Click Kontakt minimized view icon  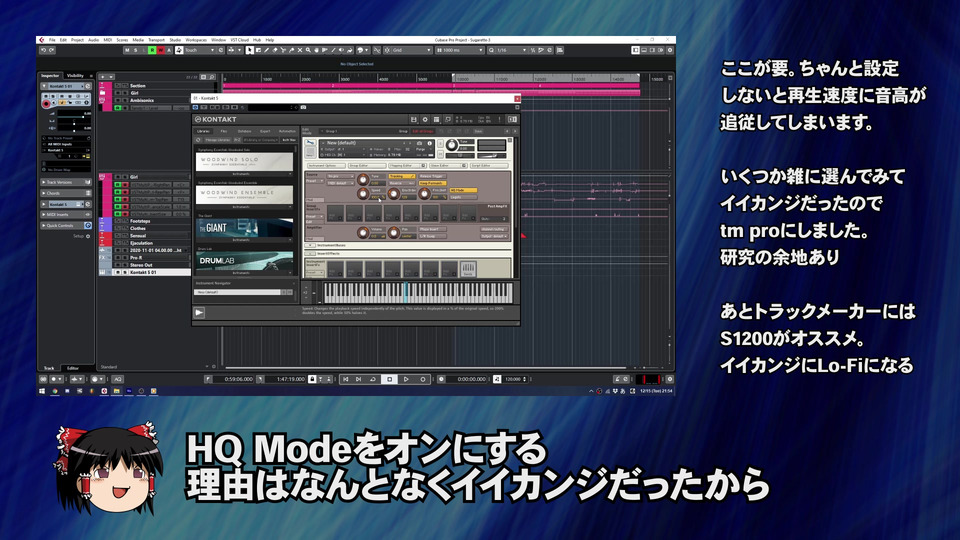click(x=448, y=119)
